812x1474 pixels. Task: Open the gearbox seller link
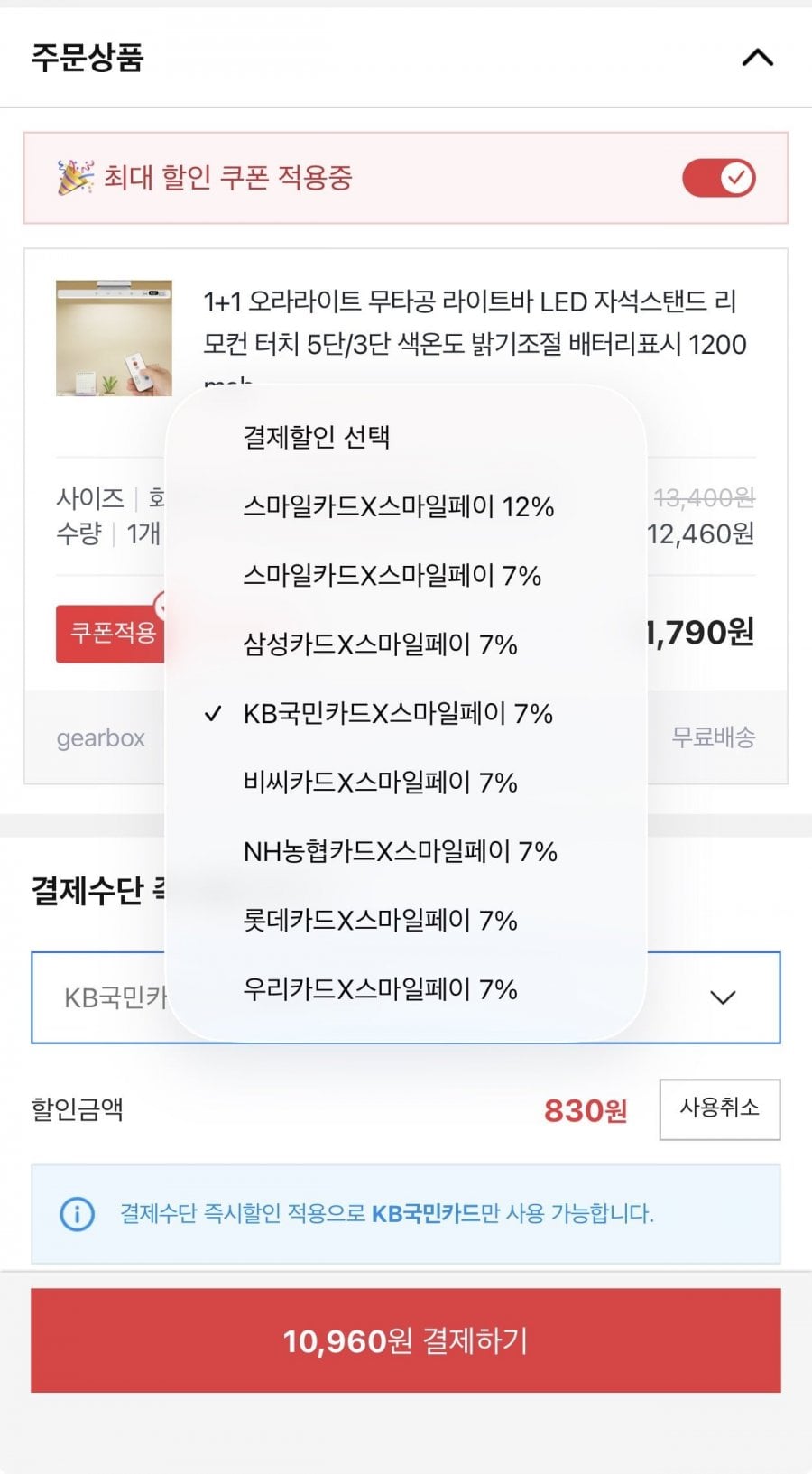pos(100,738)
